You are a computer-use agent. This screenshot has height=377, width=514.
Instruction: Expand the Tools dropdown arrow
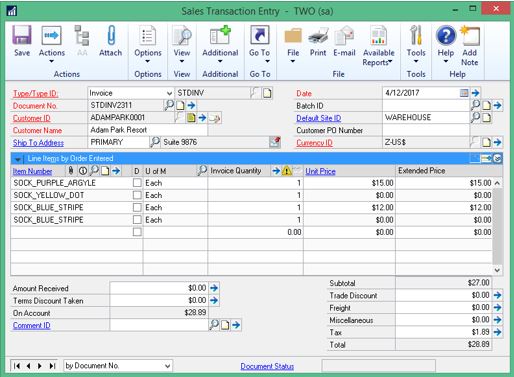tap(416, 61)
